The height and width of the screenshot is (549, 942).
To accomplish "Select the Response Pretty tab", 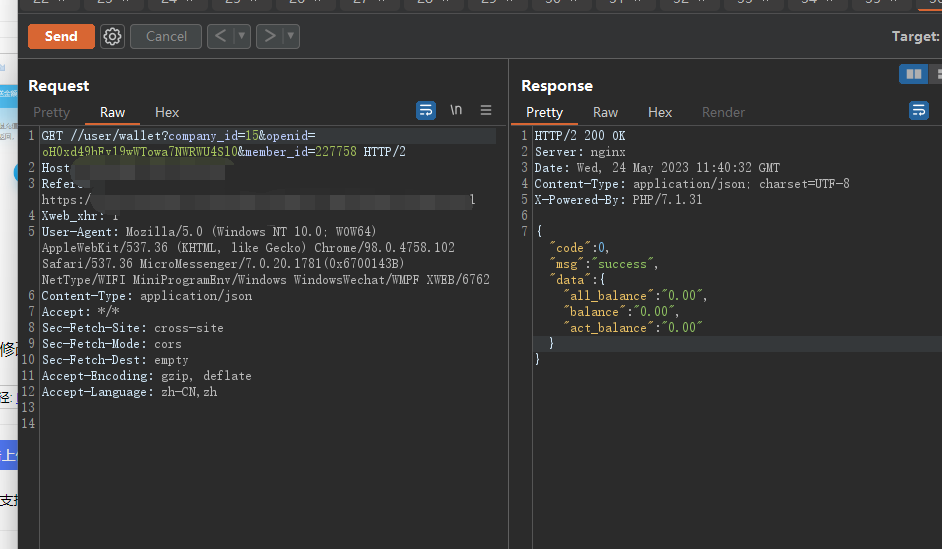I will coord(544,112).
